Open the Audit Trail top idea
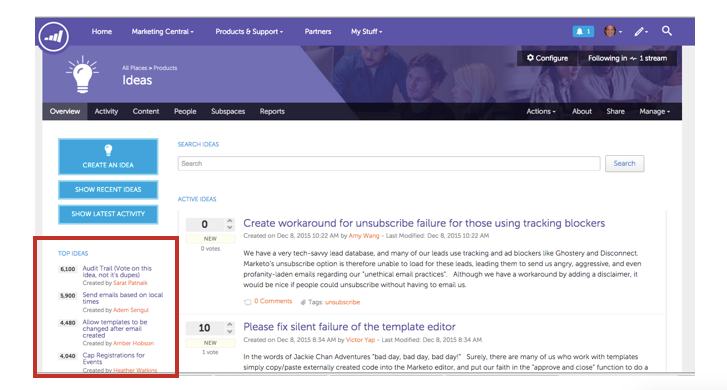The width and height of the screenshot is (727, 390). point(117,271)
